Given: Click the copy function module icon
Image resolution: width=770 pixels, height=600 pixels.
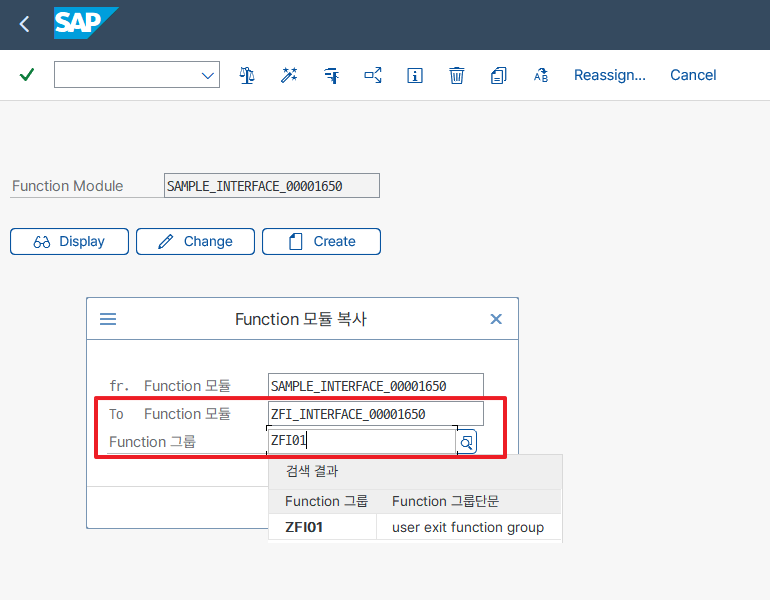Looking at the screenshot, I should pos(498,75).
